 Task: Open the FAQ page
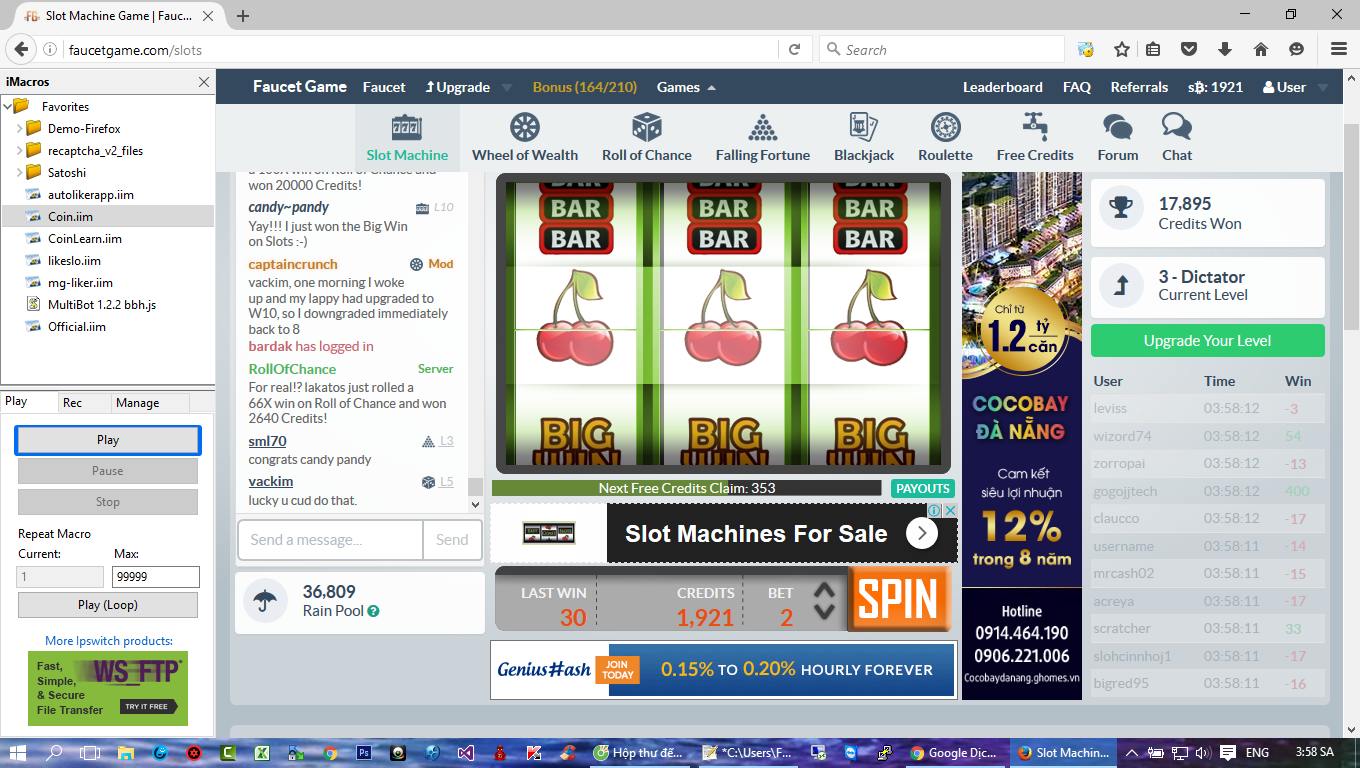coord(1077,87)
